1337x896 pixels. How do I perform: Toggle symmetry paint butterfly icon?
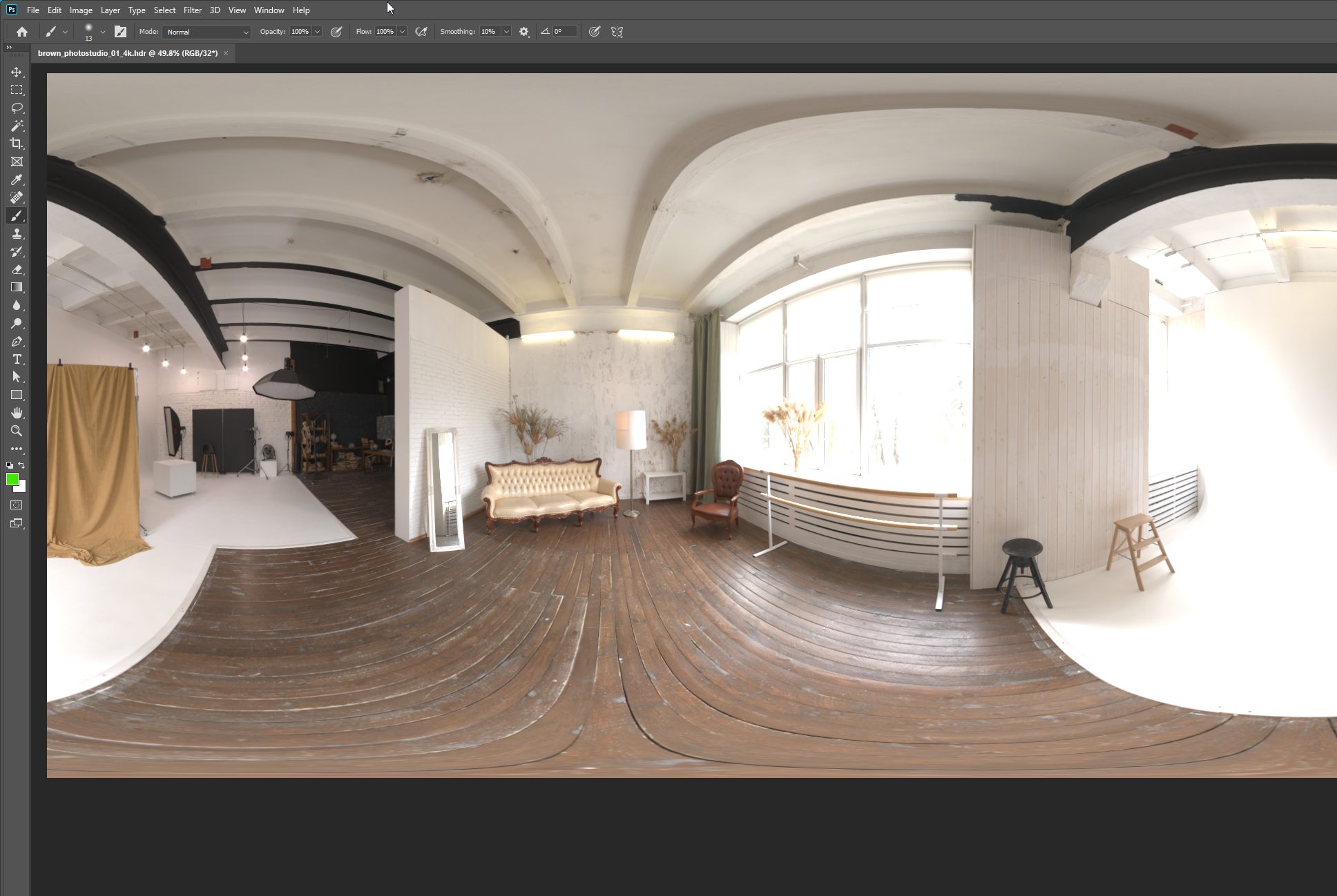click(617, 32)
